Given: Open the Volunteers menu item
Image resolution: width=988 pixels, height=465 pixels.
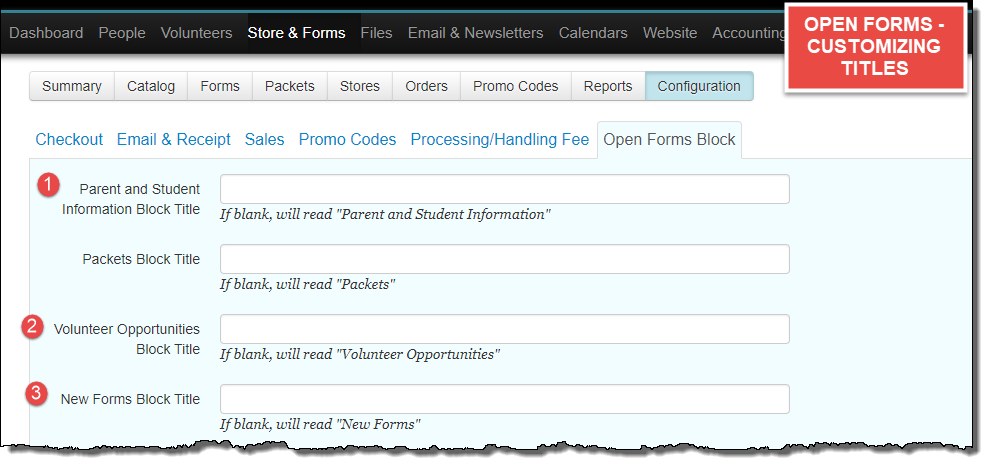Looking at the screenshot, I should pyautogui.click(x=196, y=33).
